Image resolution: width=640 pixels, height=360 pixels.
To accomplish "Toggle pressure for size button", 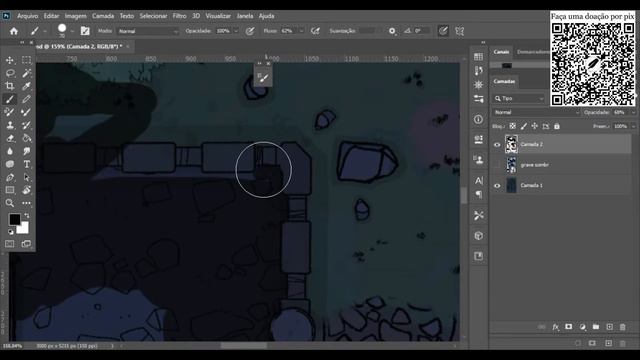I will 443,31.
